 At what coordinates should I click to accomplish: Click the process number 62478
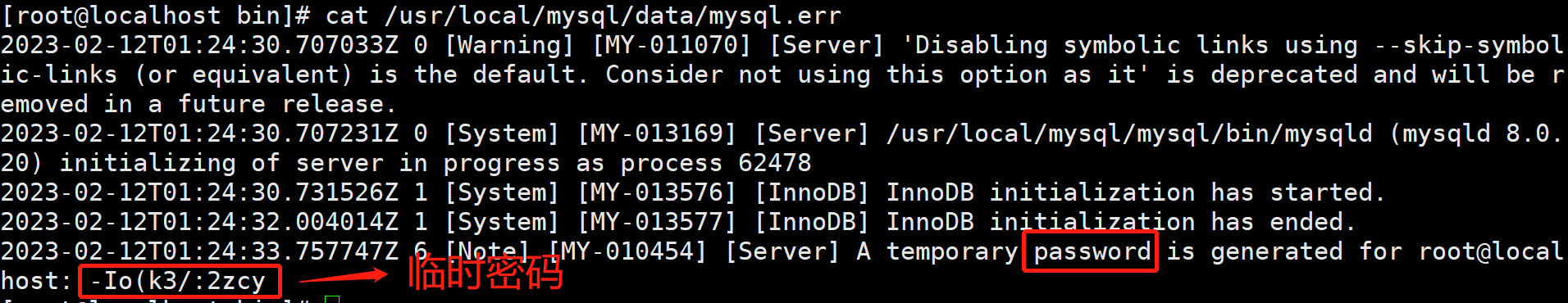click(774, 163)
